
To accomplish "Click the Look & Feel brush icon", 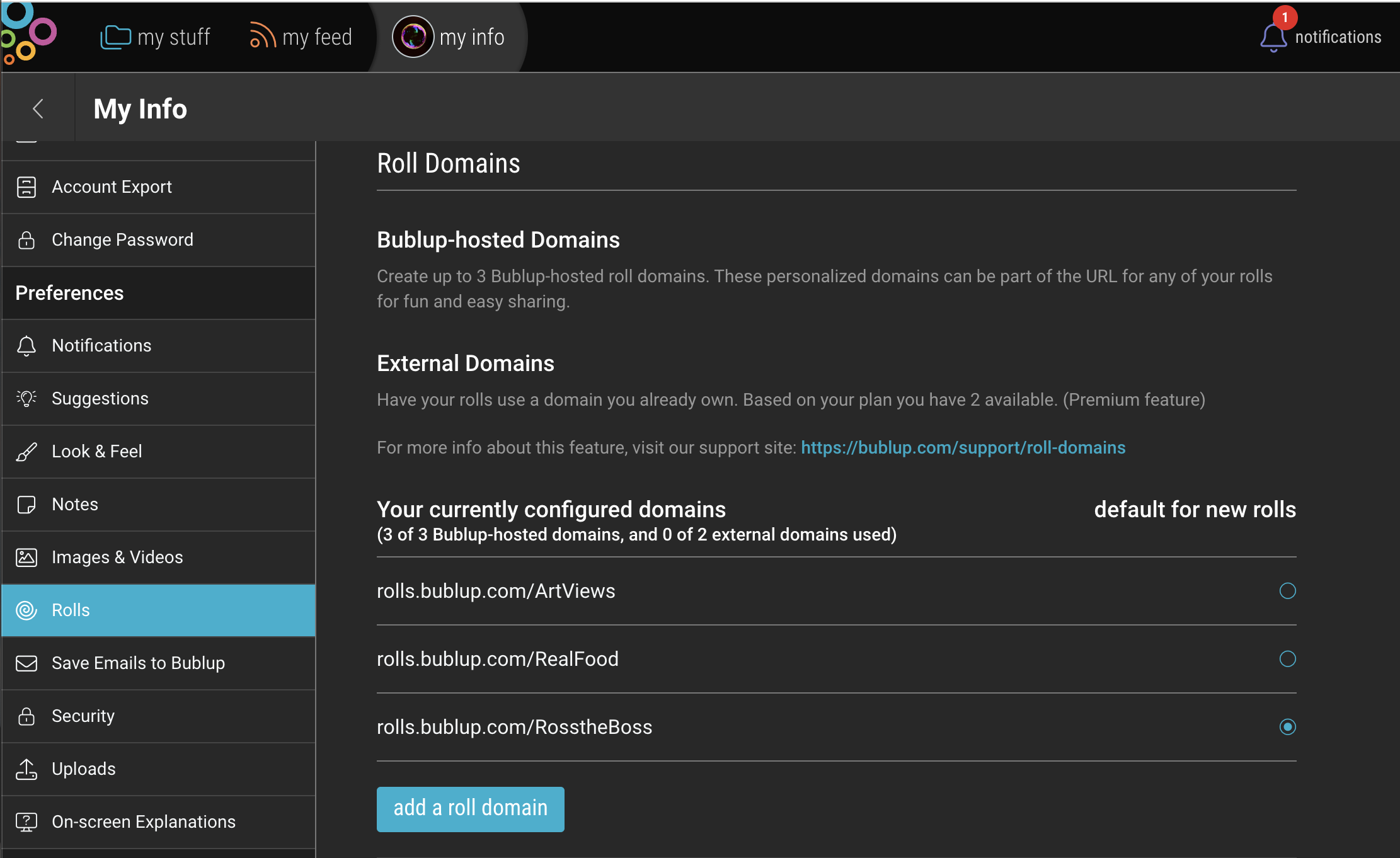I will (x=26, y=452).
